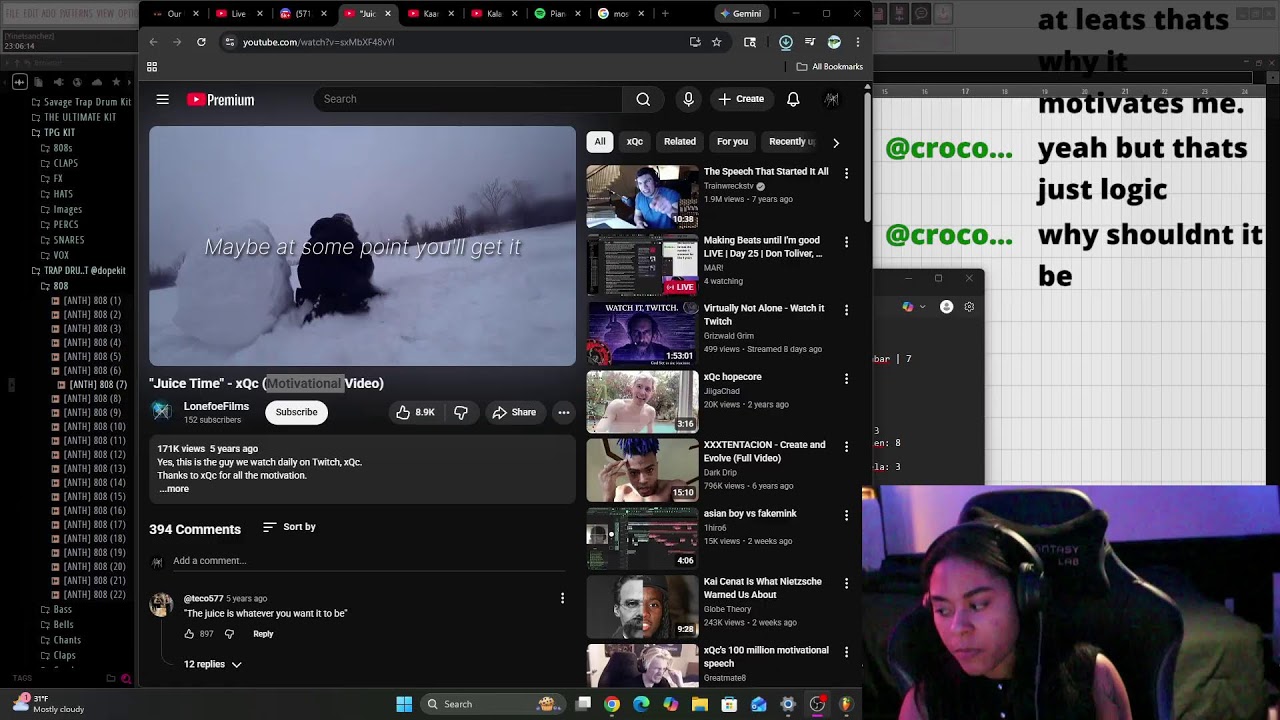Open Chrome downloads icon
Viewport: 1280px width, 720px height.
click(x=786, y=42)
